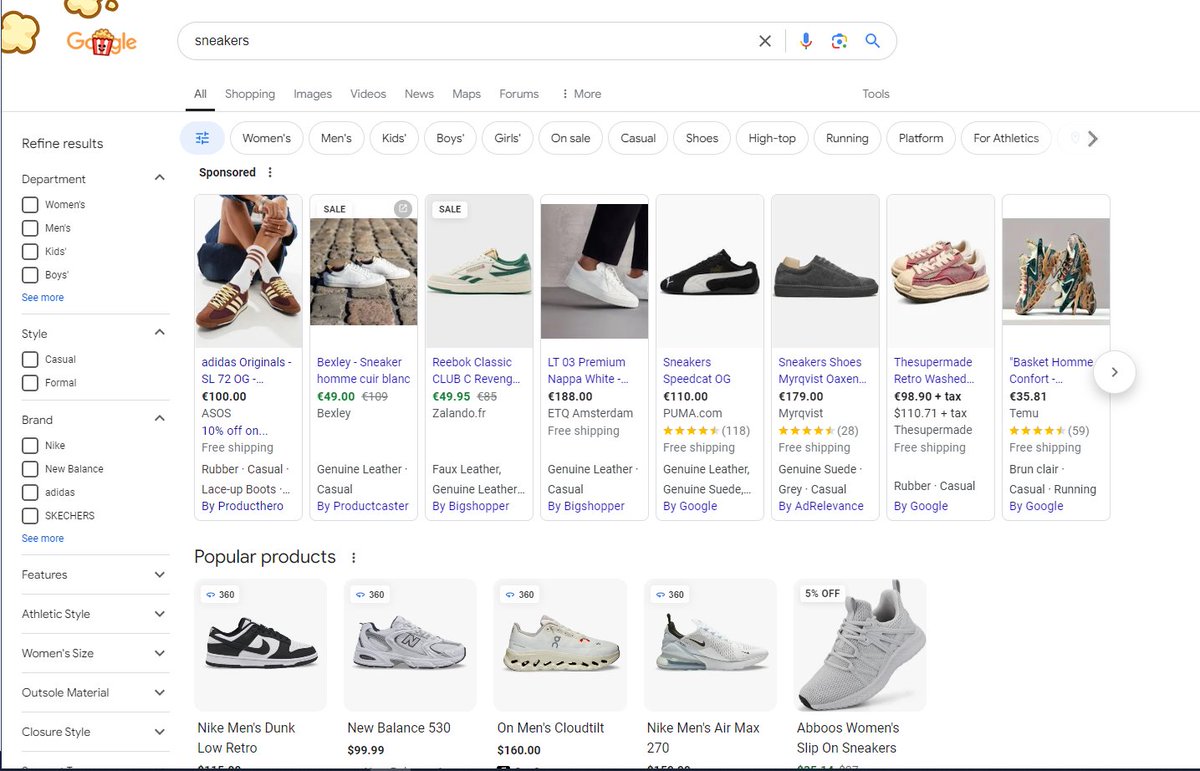
Task: Check the Nike brand filter
Action: (x=30, y=446)
